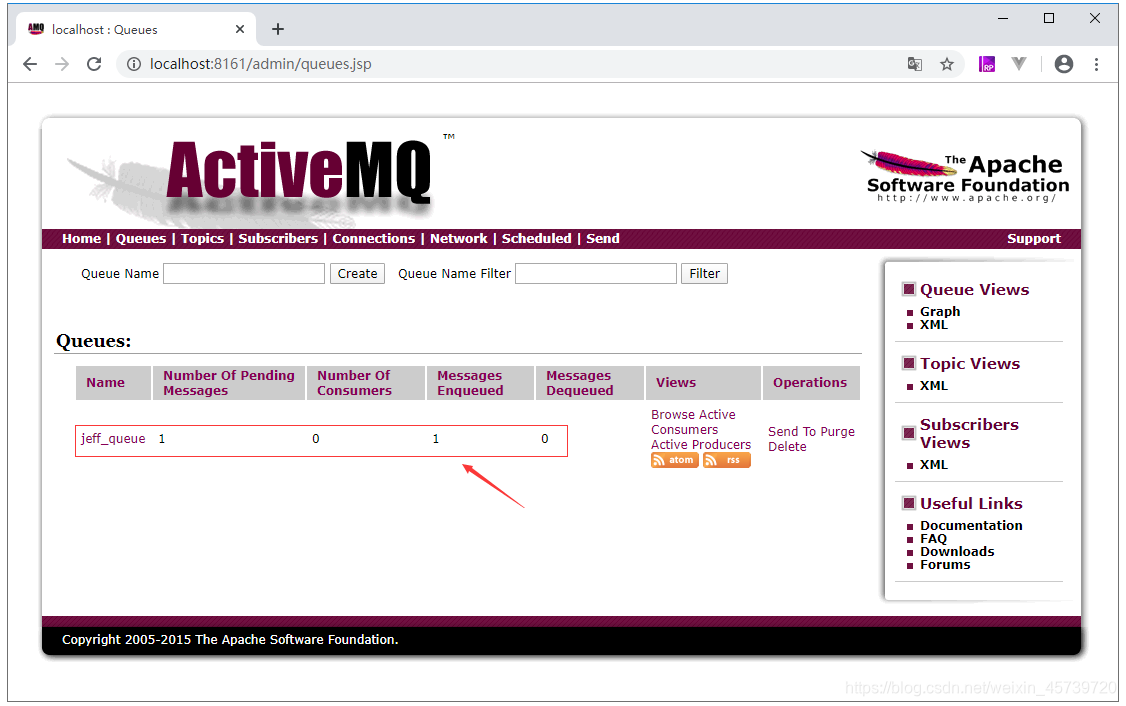
Task: Click Send To for jeff_queue
Action: (792, 432)
